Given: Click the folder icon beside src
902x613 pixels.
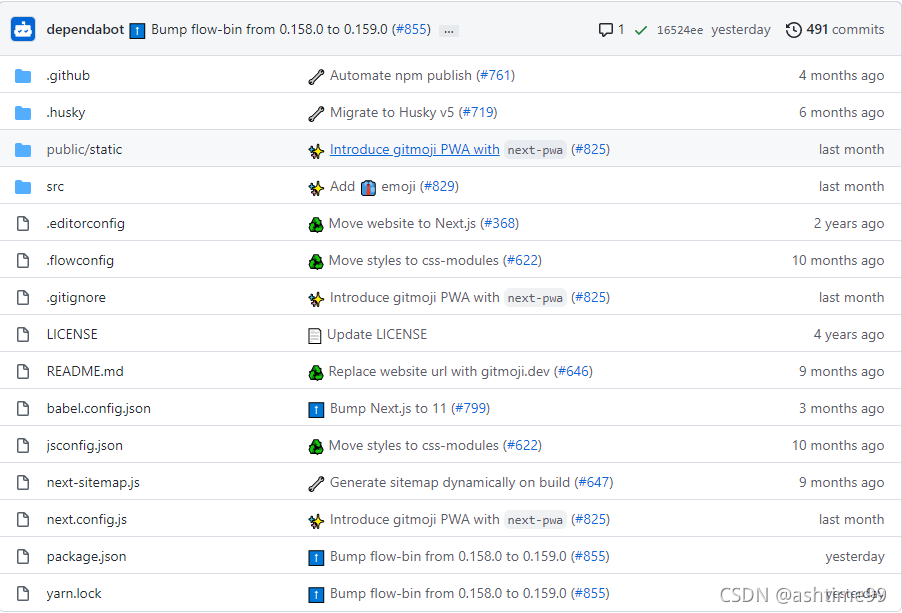Looking at the screenshot, I should (23, 186).
